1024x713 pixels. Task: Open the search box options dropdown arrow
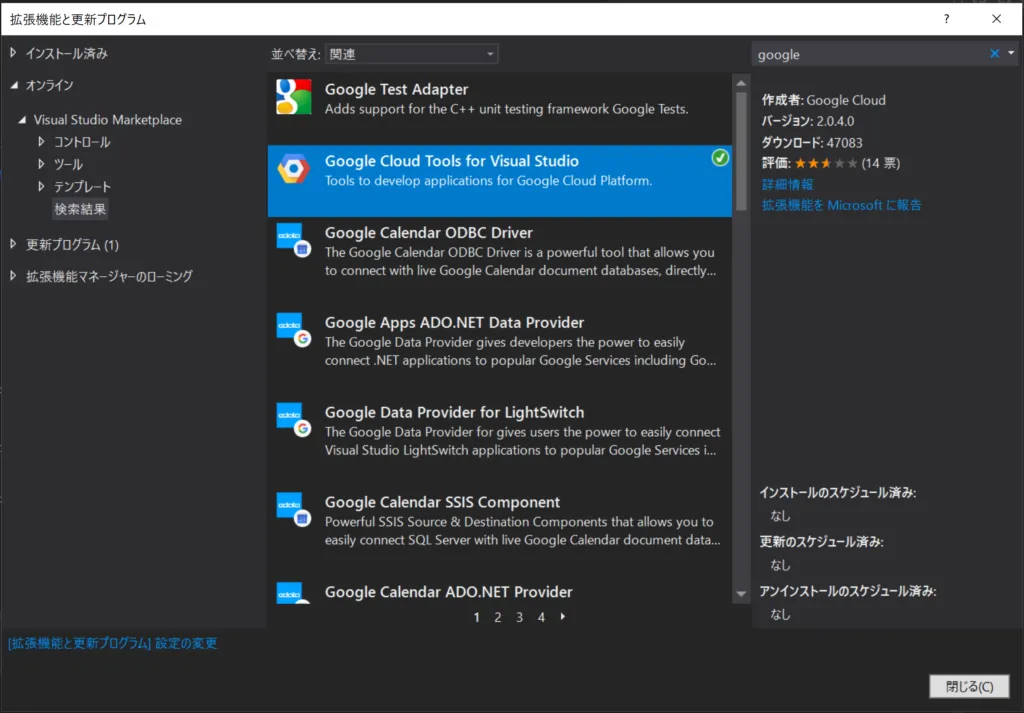pyautogui.click(x=1011, y=53)
